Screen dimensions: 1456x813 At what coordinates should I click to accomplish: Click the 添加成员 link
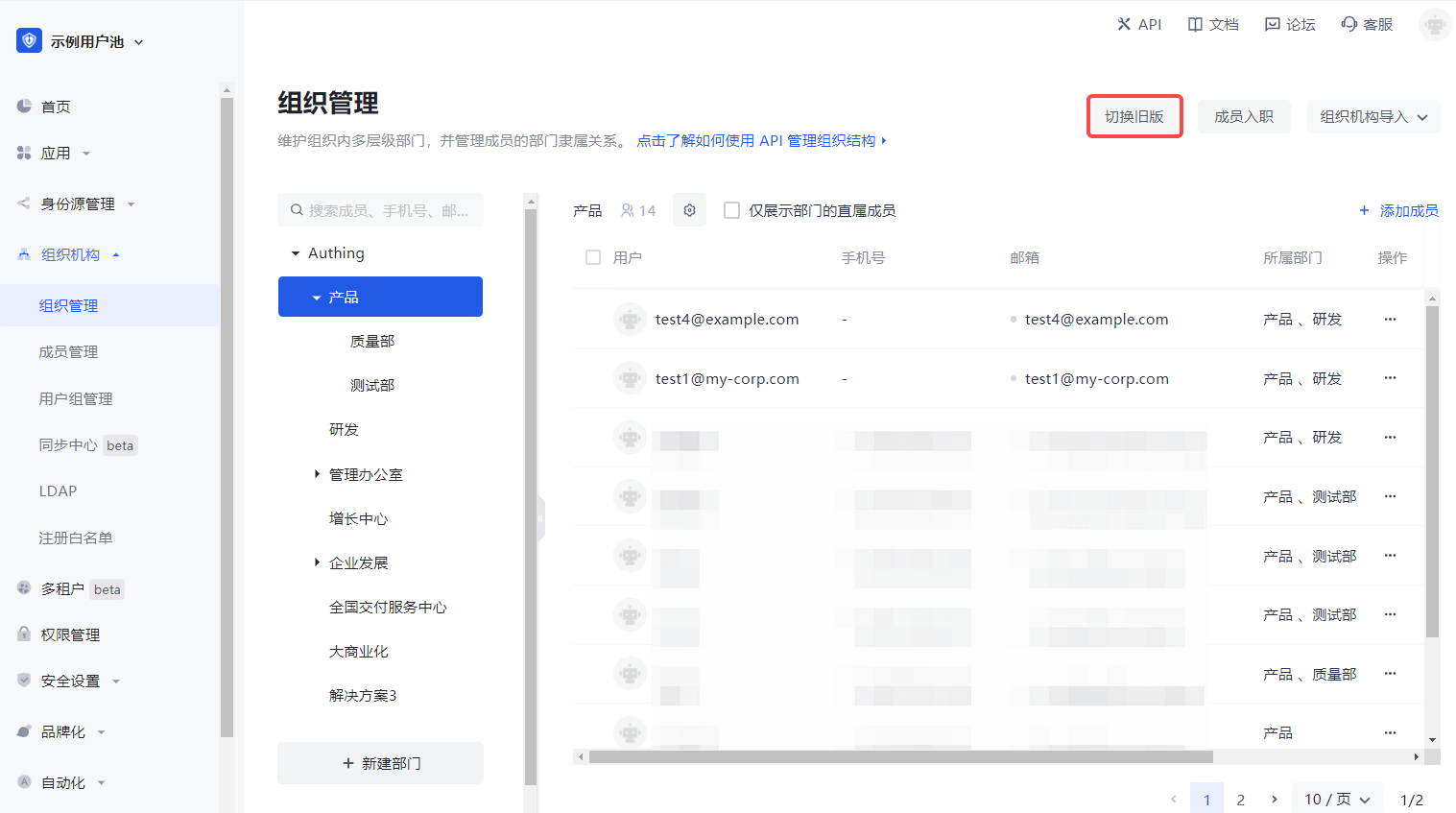point(1398,210)
